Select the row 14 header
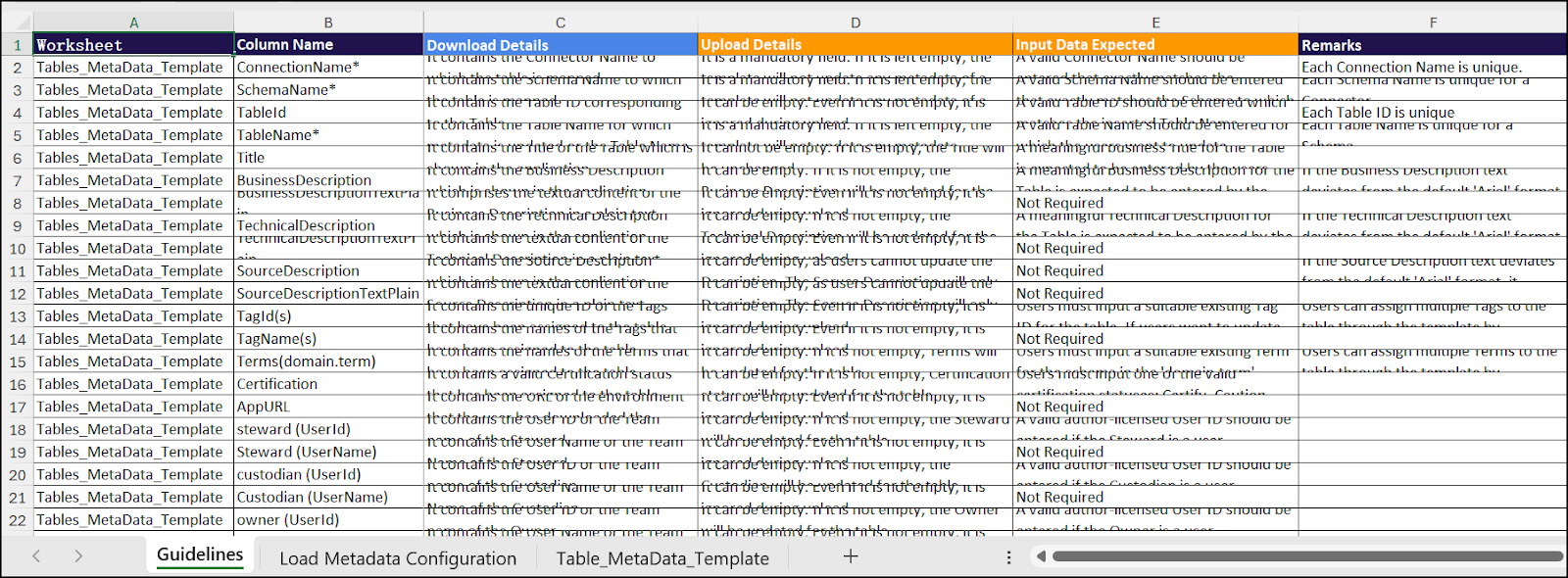 pyautogui.click(x=18, y=339)
